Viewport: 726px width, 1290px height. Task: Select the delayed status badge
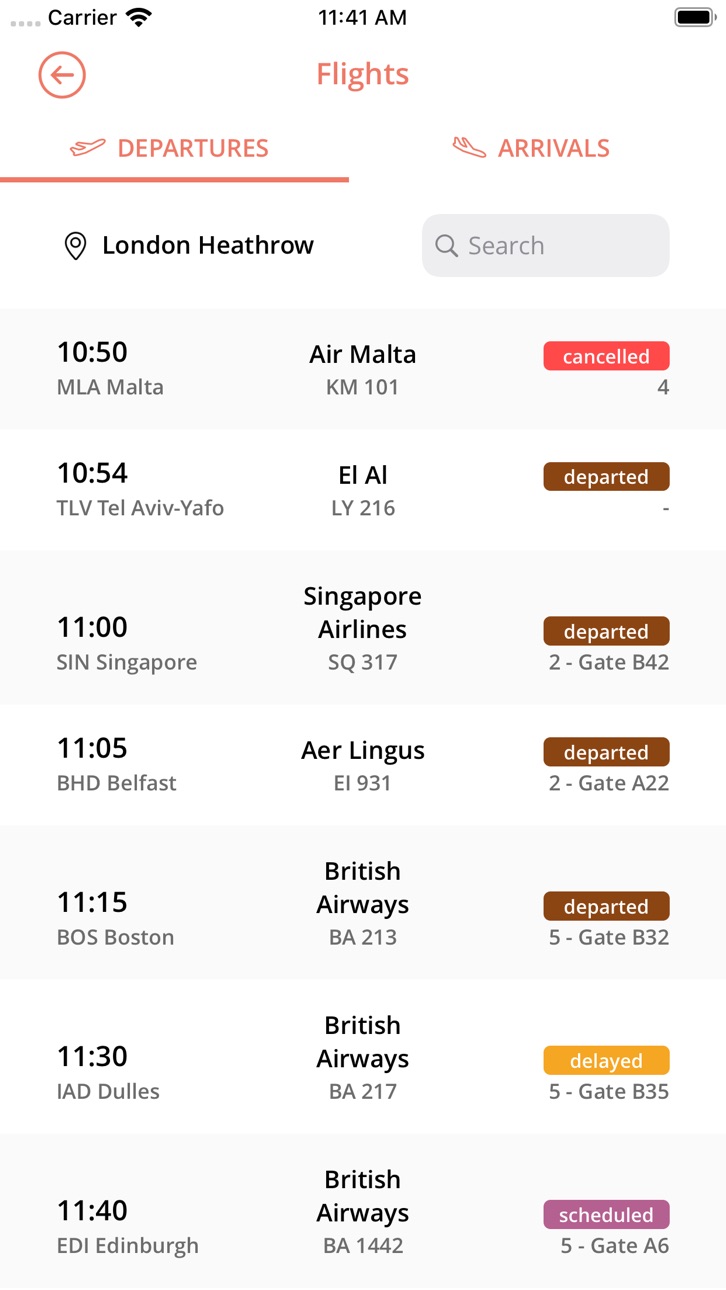click(x=606, y=1060)
